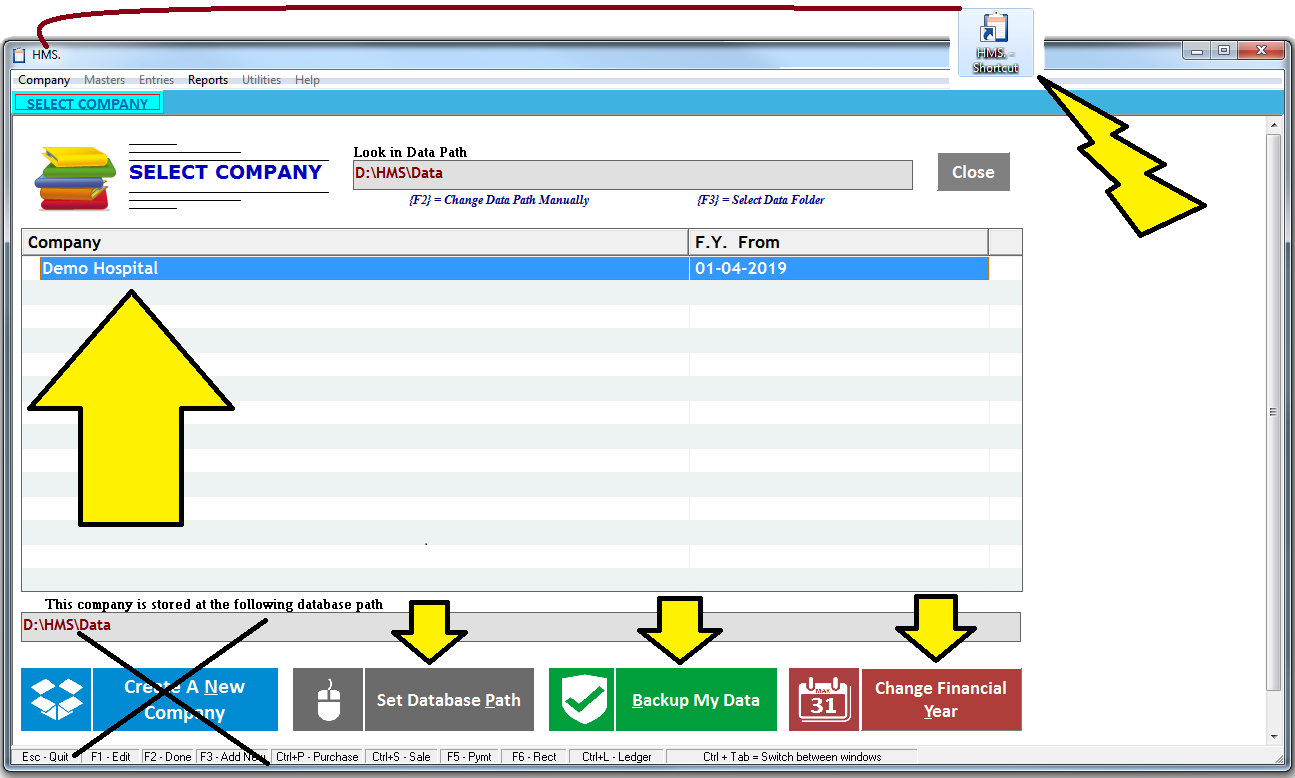Click the calendar 31 icon beside Change Financial Year
The width and height of the screenshot is (1295, 778).
pos(823,699)
